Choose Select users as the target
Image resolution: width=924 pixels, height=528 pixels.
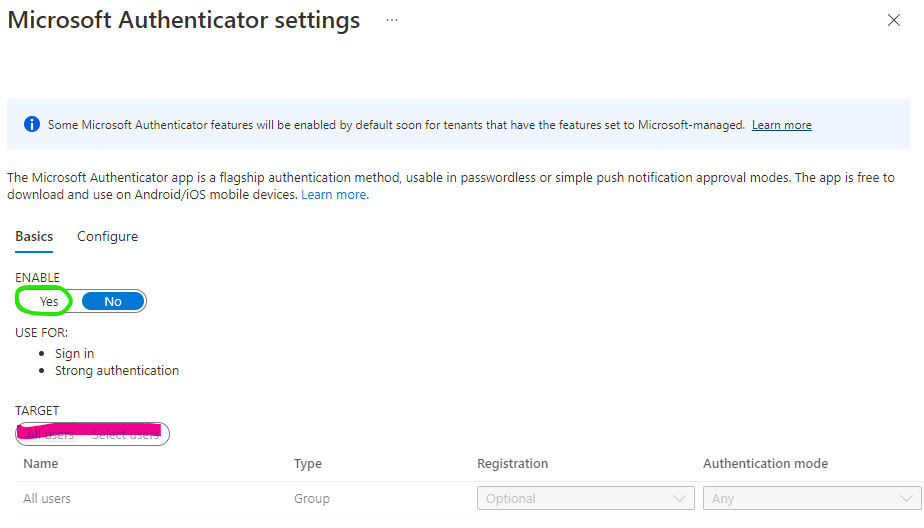tap(125, 434)
